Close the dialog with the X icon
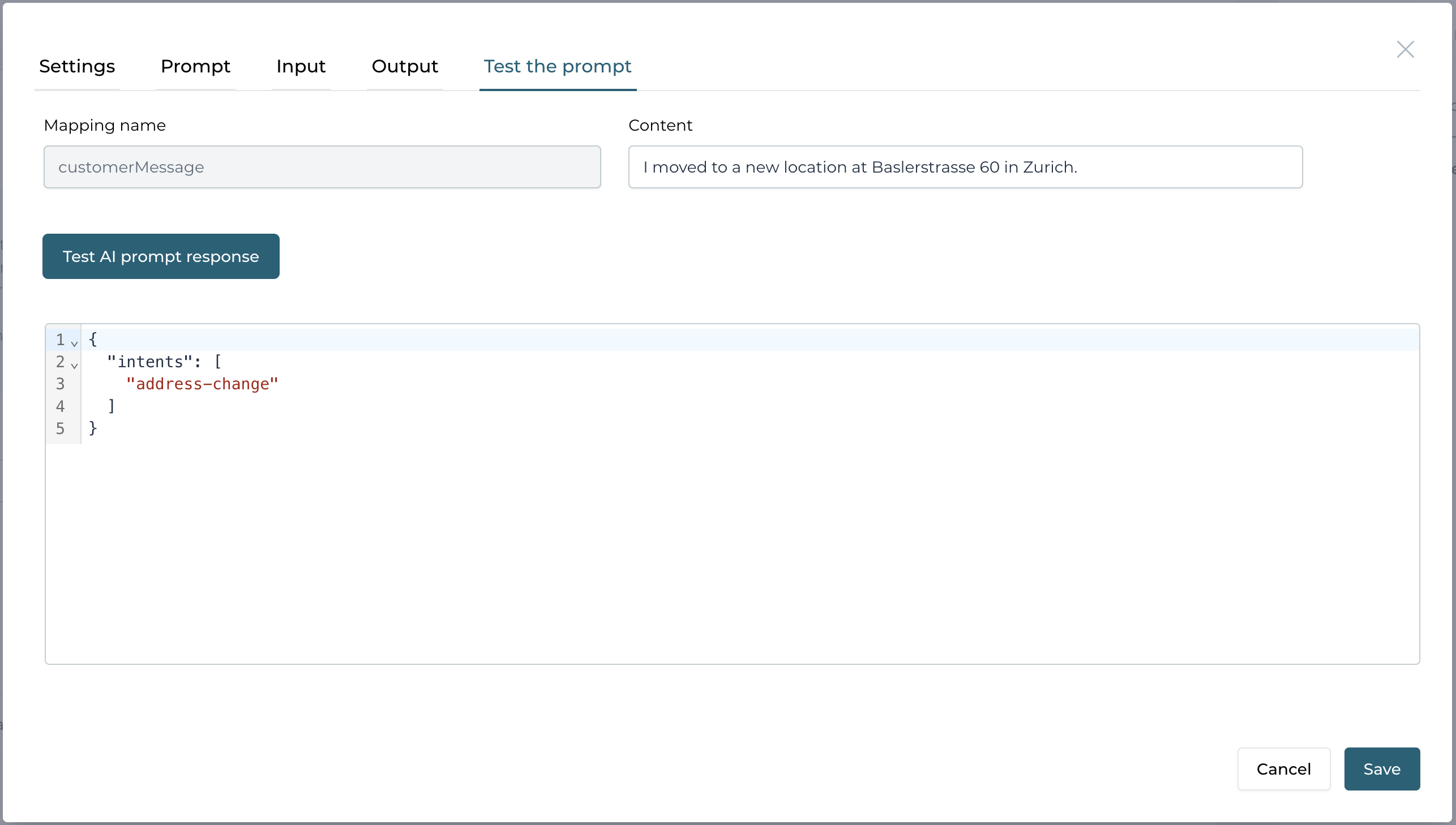This screenshot has width=1456, height=825. pyautogui.click(x=1405, y=49)
